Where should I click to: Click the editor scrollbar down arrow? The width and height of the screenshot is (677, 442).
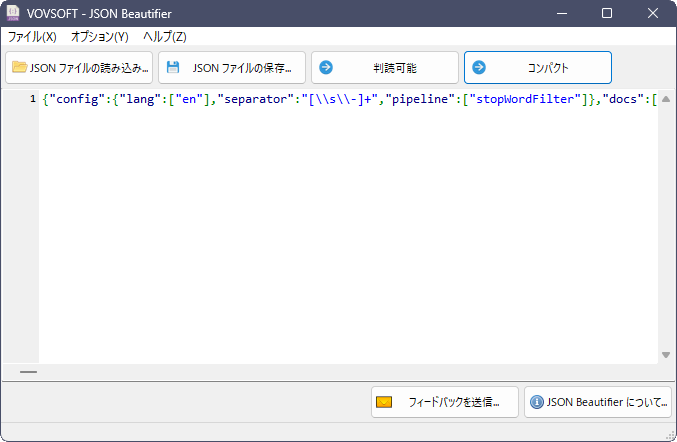point(666,355)
